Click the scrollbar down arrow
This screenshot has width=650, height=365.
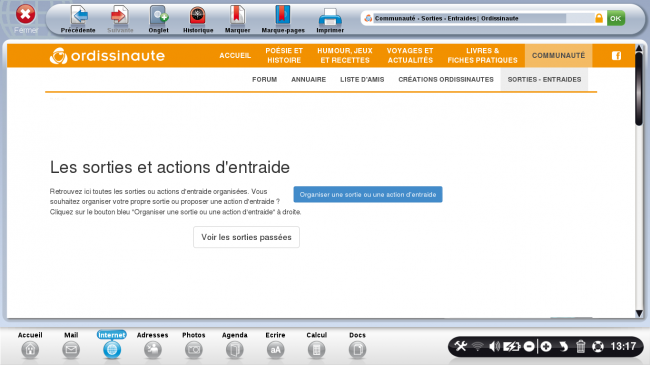639,313
